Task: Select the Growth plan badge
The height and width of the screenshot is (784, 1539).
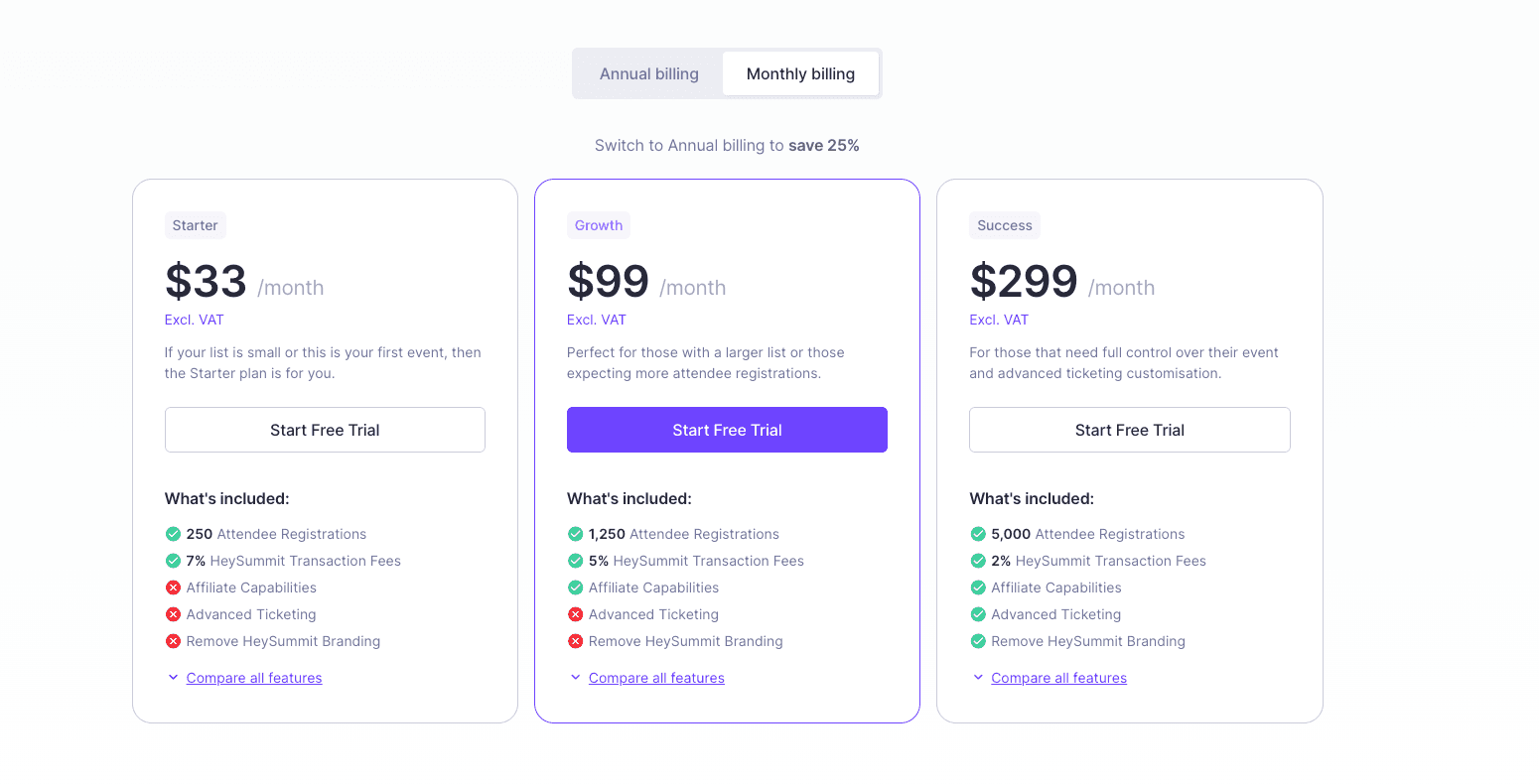Action: 598,225
